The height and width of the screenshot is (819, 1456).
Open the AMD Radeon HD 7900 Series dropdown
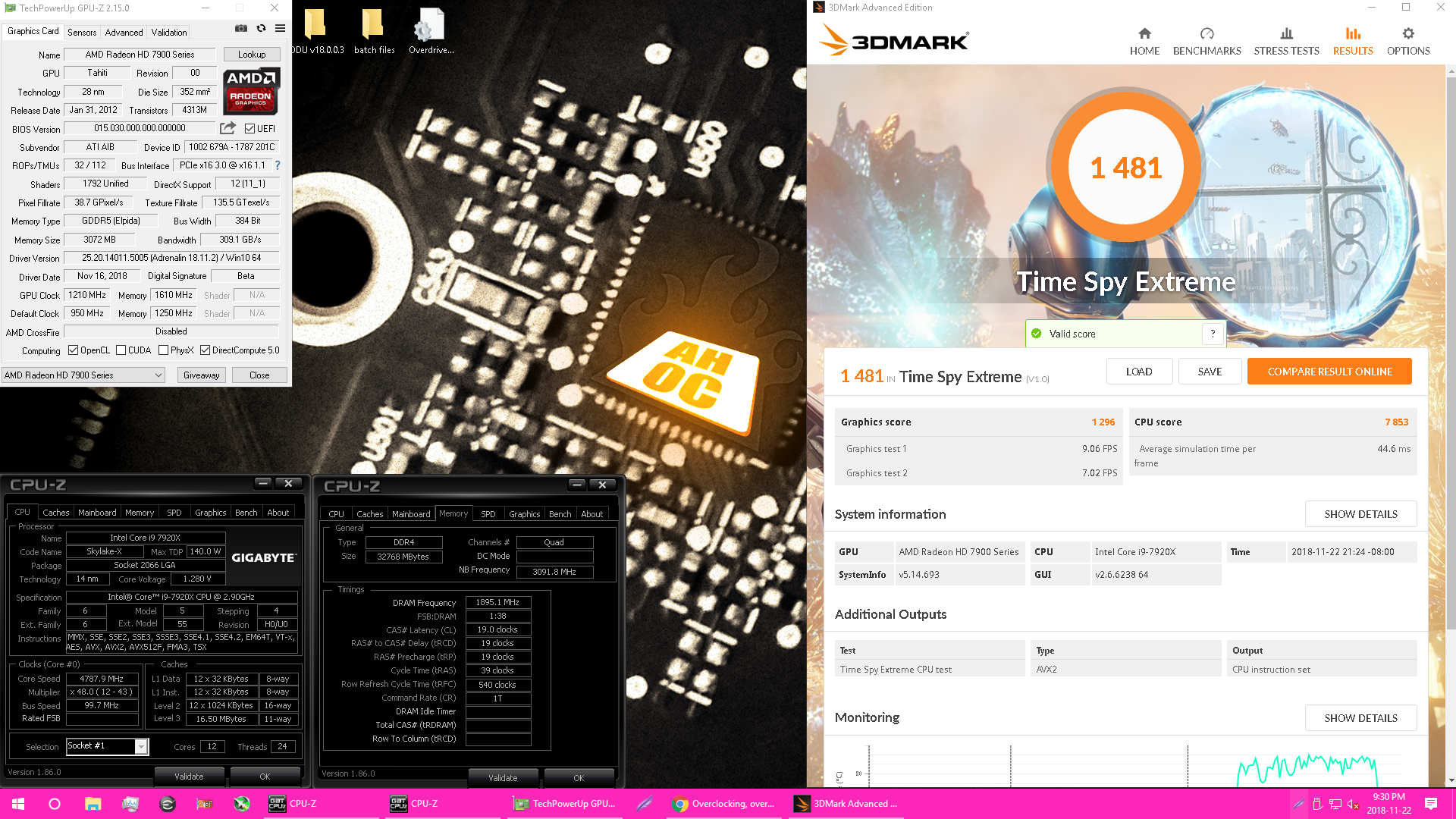83,375
